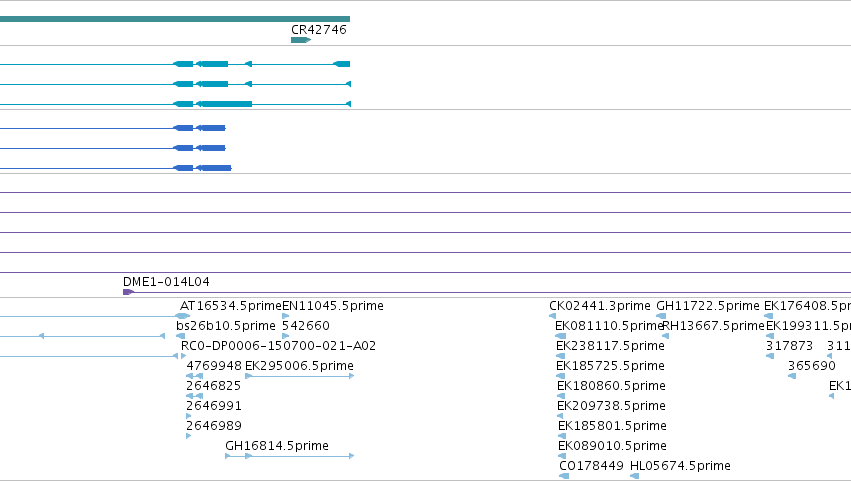Click the AT16534.5prime EST feature
Screen dimensions: 851x481
click(182, 316)
